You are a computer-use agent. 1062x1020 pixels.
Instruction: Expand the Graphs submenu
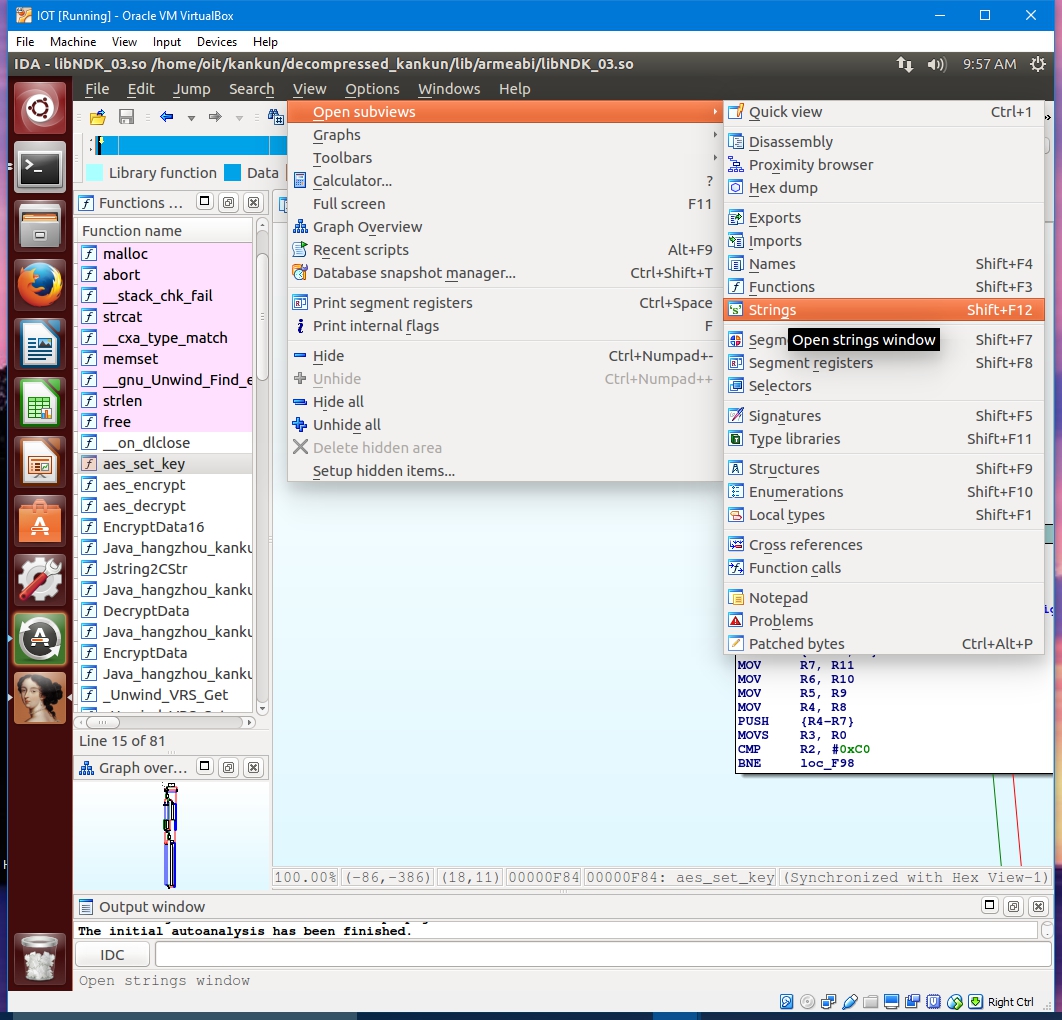pyautogui.click(x=505, y=135)
